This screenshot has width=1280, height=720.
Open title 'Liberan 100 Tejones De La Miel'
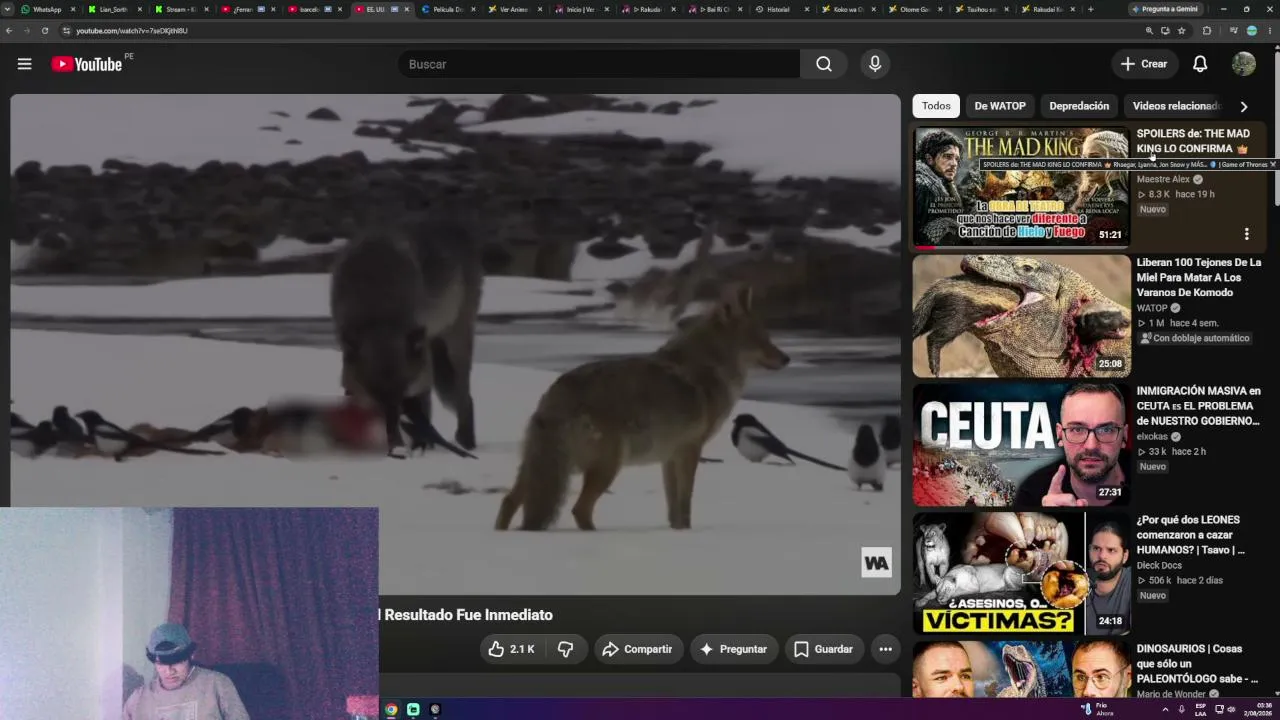[1199, 277]
